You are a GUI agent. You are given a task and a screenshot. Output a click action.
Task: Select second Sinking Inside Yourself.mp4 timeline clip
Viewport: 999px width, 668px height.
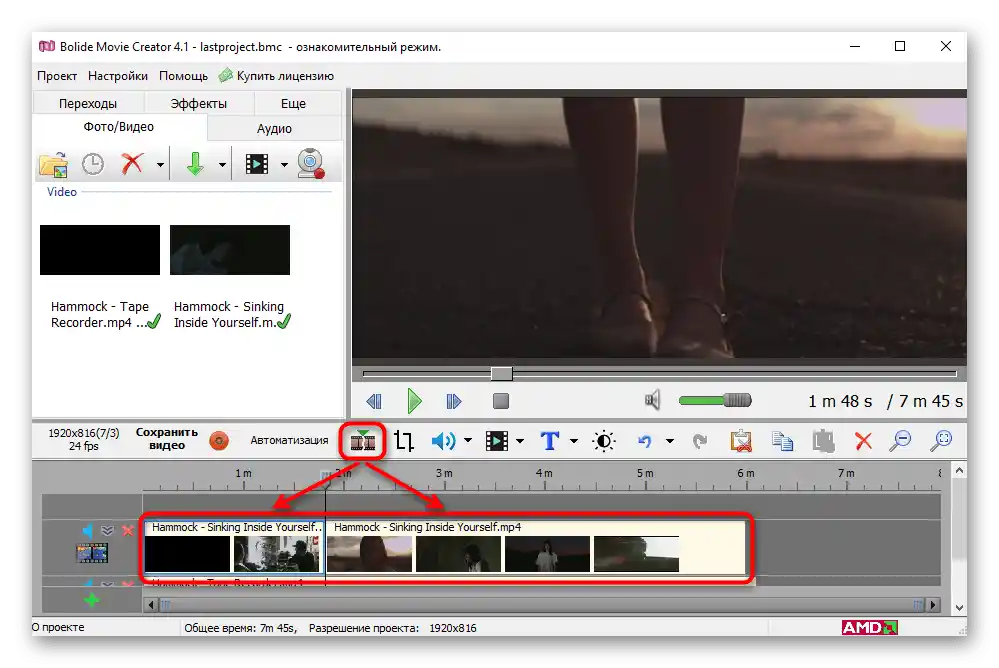click(x=535, y=546)
